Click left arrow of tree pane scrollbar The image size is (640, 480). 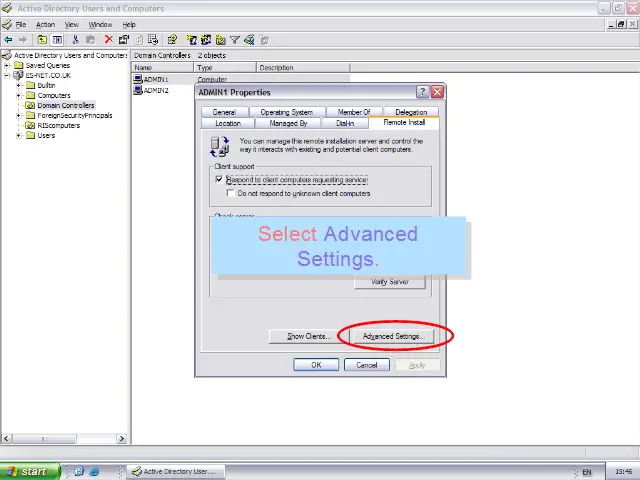[x=6, y=439]
